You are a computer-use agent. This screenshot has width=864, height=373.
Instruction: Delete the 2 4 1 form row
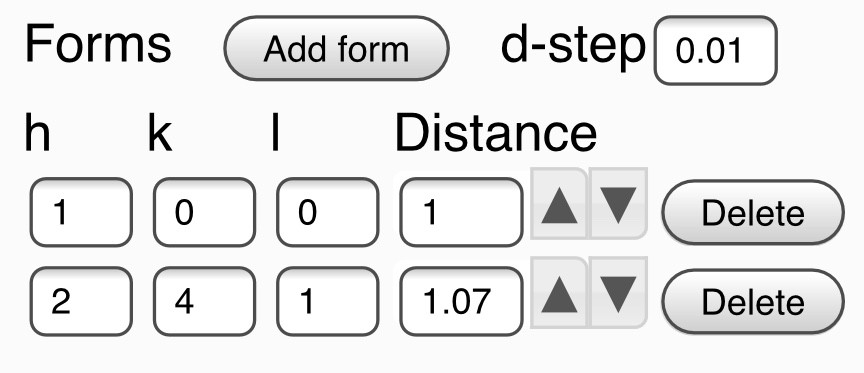pyautogui.click(x=753, y=301)
